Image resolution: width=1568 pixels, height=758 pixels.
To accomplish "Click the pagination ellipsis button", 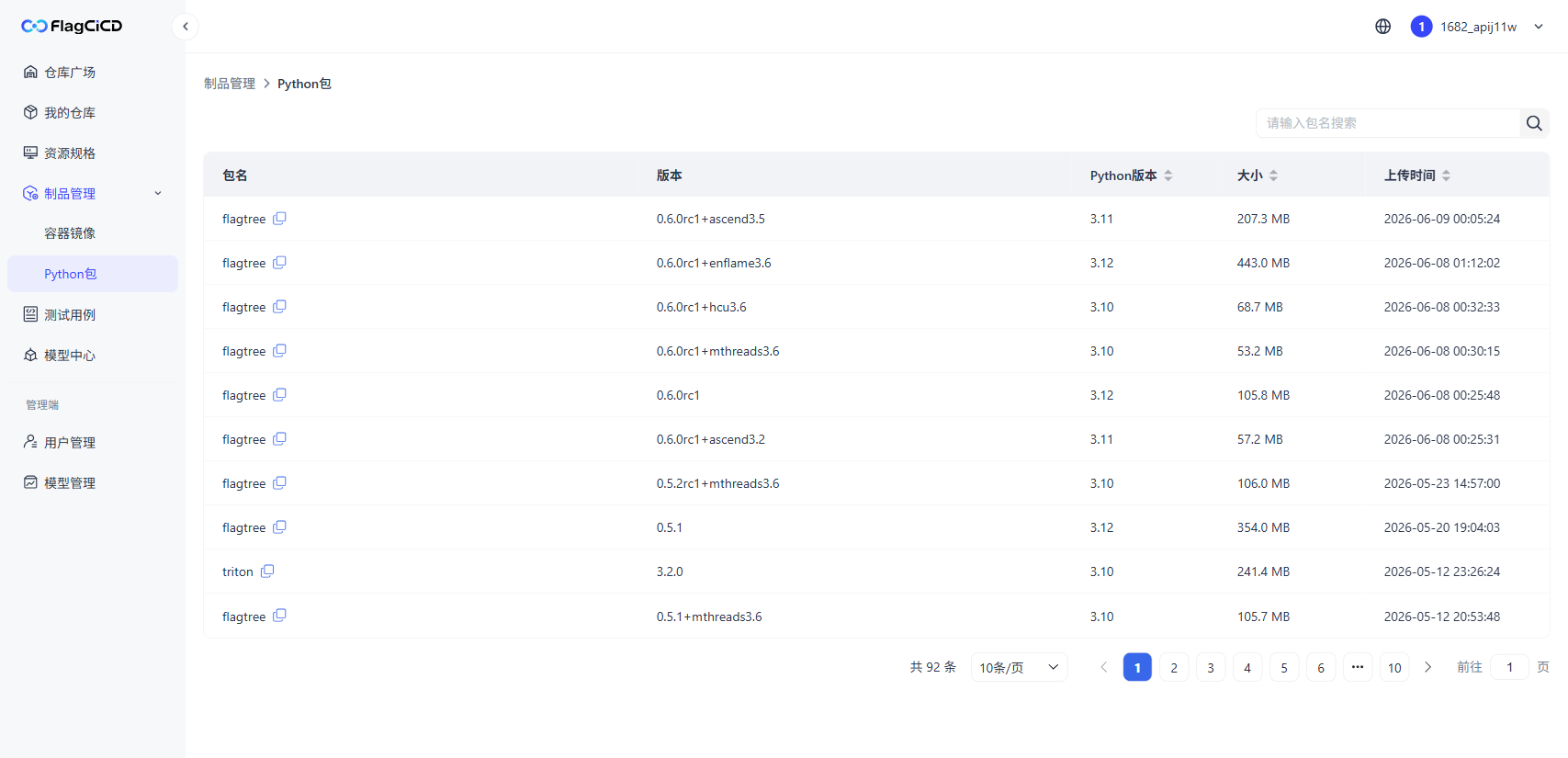I will tap(1358, 667).
